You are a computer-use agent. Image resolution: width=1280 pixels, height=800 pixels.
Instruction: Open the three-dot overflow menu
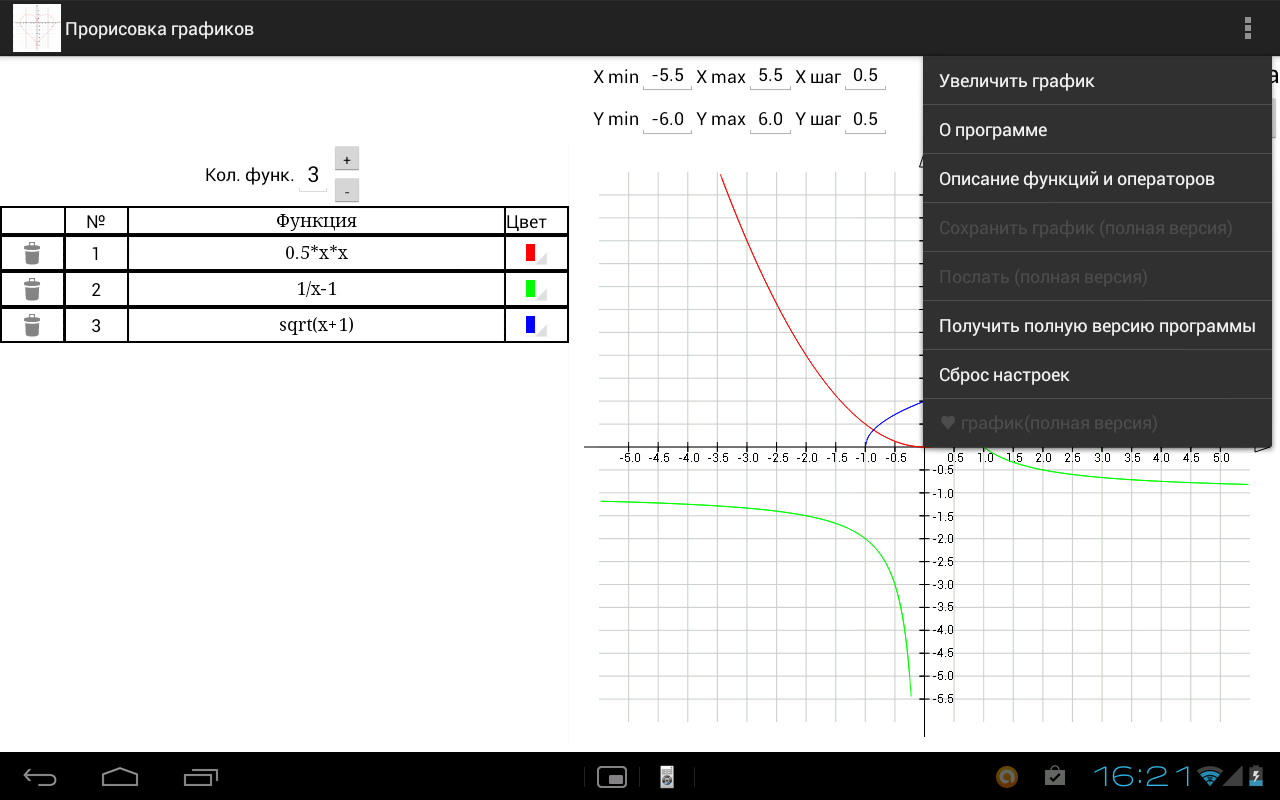(x=1247, y=28)
